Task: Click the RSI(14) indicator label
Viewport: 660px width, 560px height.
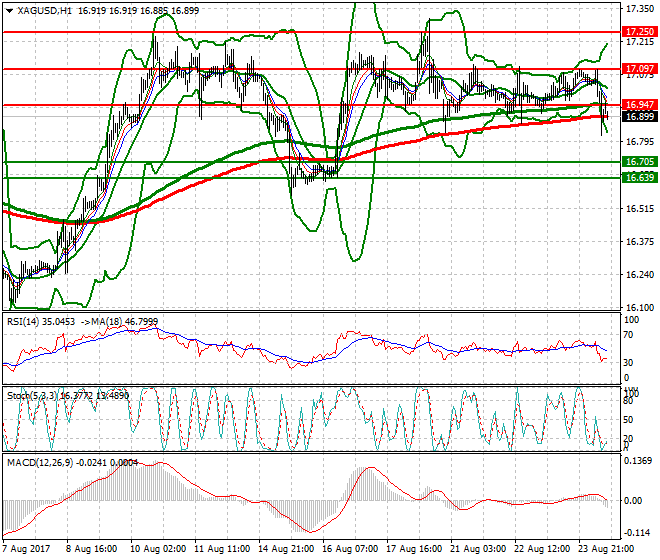Action: tap(26, 321)
